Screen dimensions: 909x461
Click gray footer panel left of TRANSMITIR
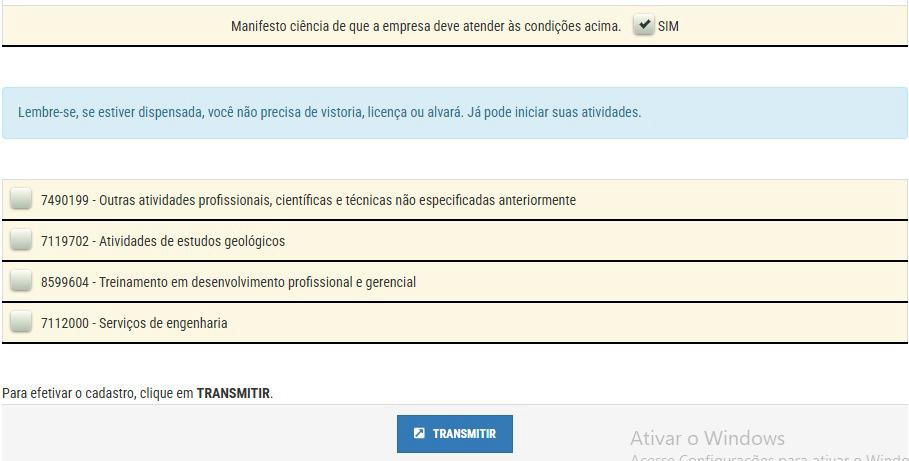point(199,433)
